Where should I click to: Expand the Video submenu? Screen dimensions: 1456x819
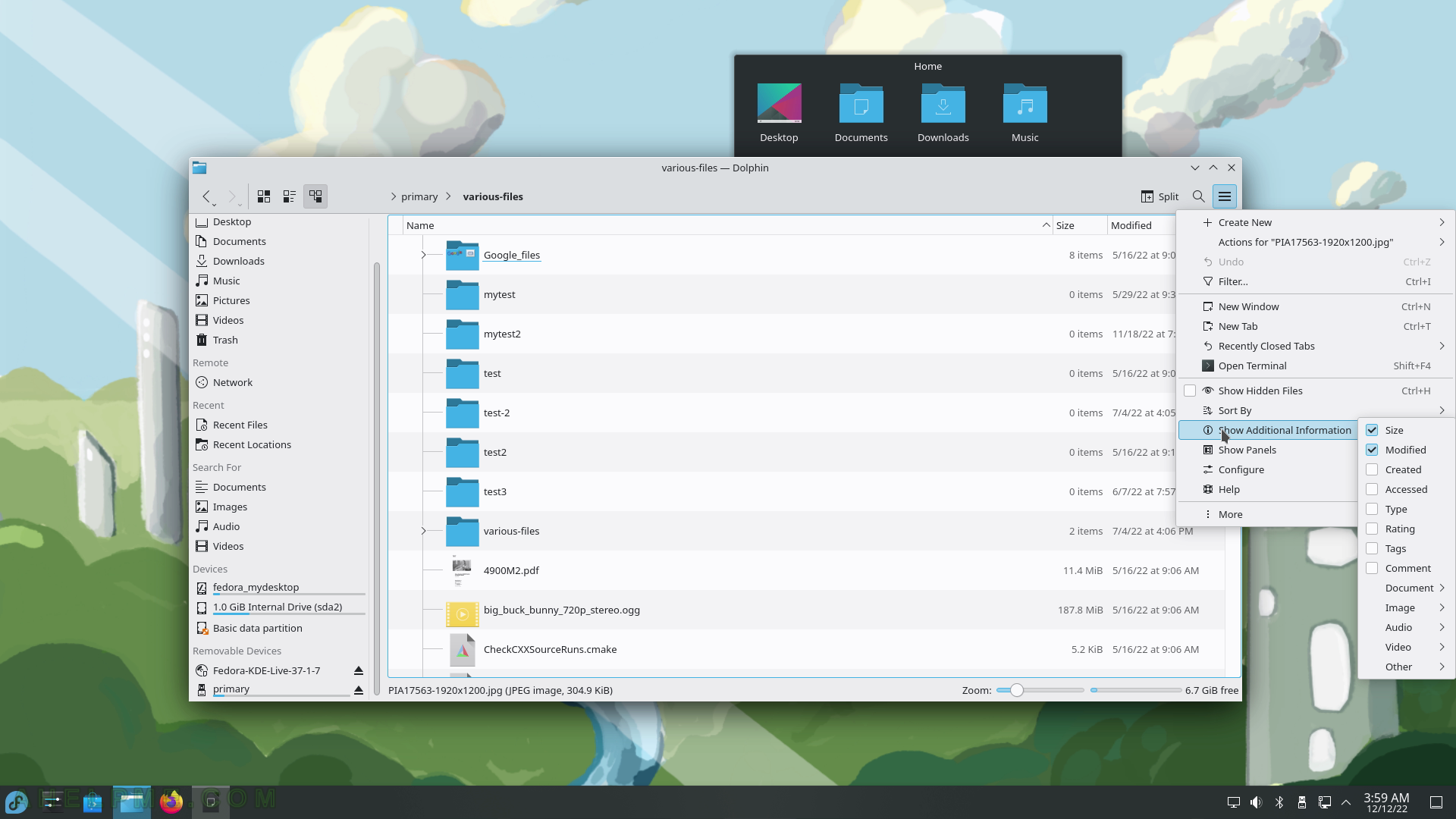pyautogui.click(x=1407, y=647)
